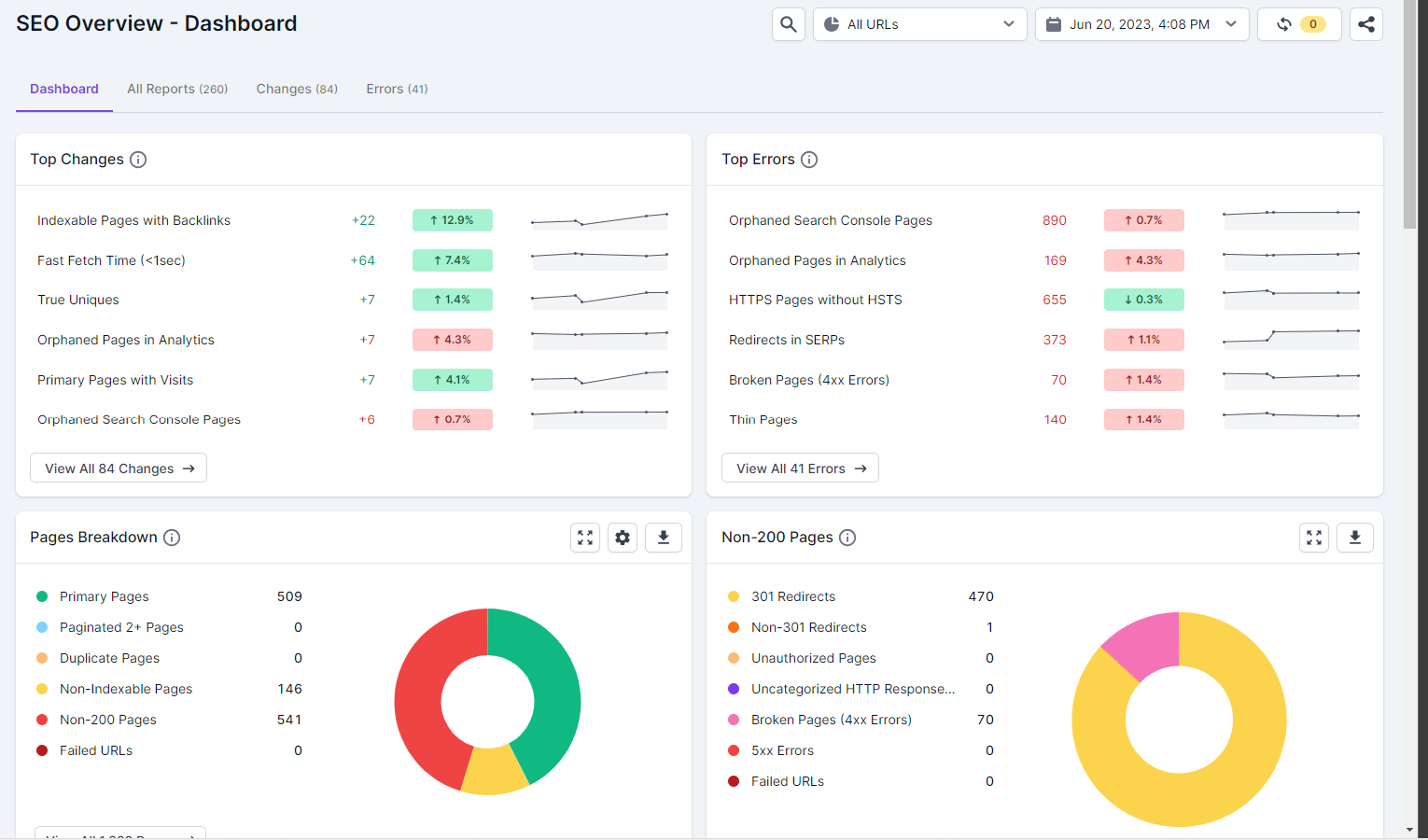1428x840 pixels.
Task: Toggle the Non-200 Pages legend item
Action: (x=96, y=720)
